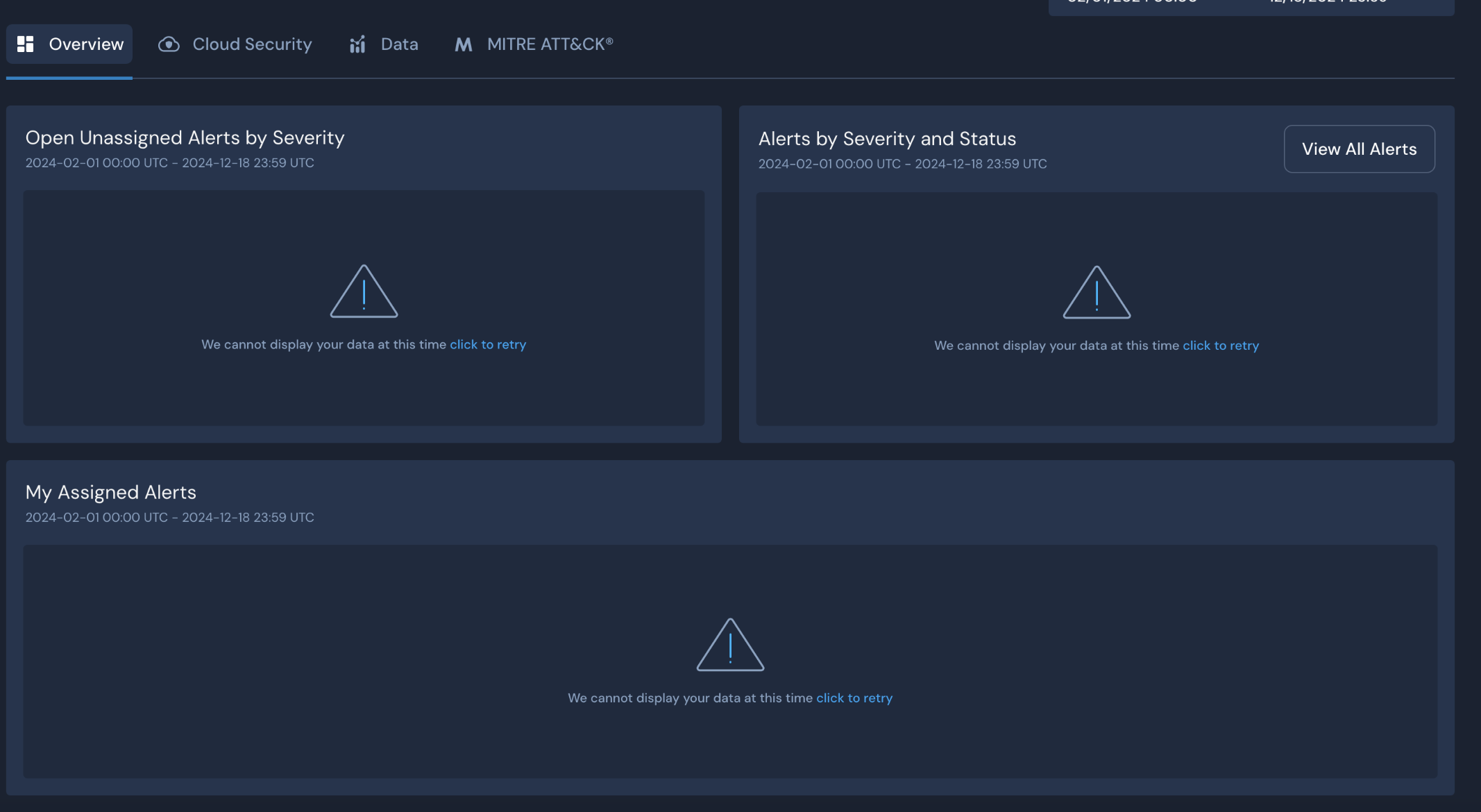1481x812 pixels.
Task: Open the Cloud Security tab
Action: point(252,44)
